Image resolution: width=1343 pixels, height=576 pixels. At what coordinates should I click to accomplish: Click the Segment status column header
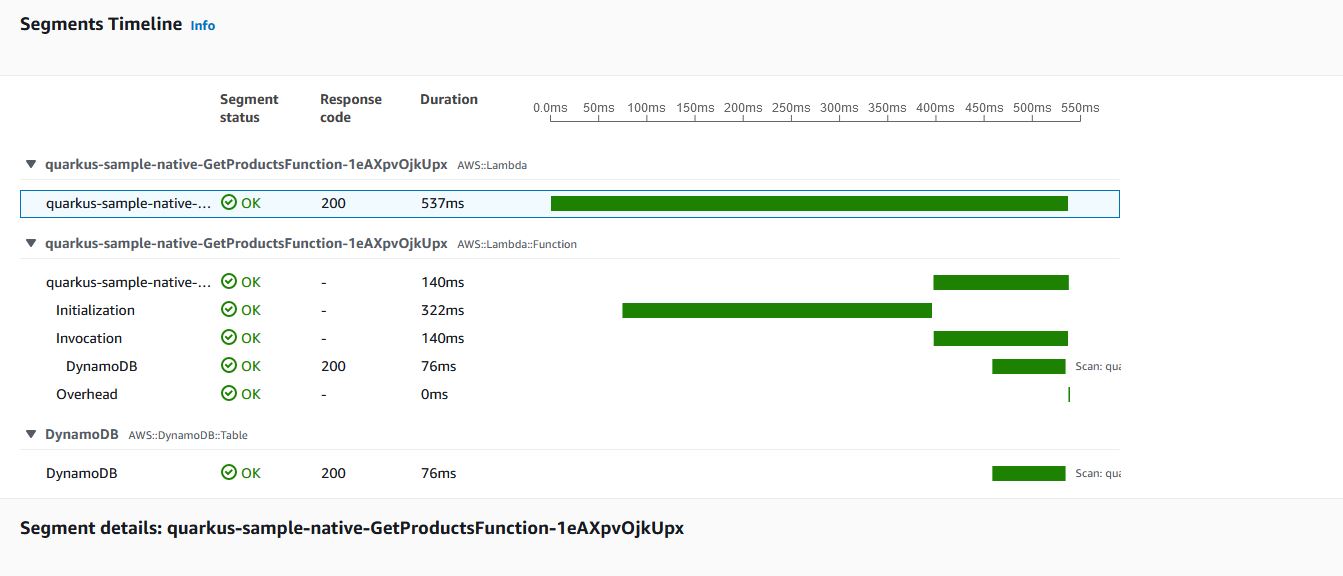(249, 108)
